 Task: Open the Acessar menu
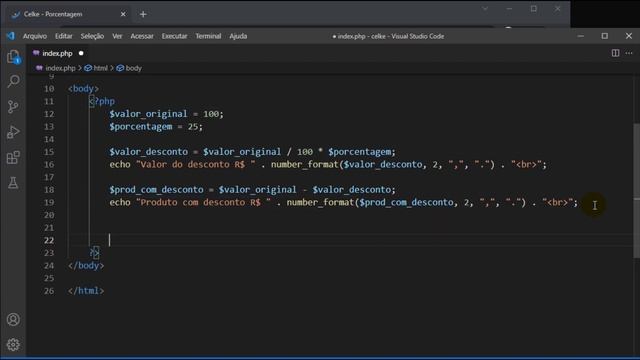coord(142,36)
